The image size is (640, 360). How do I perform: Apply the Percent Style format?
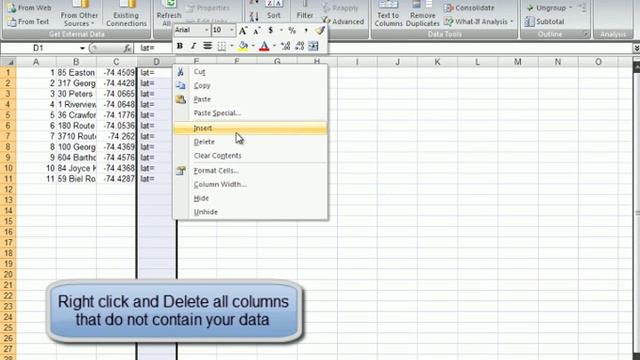click(292, 30)
